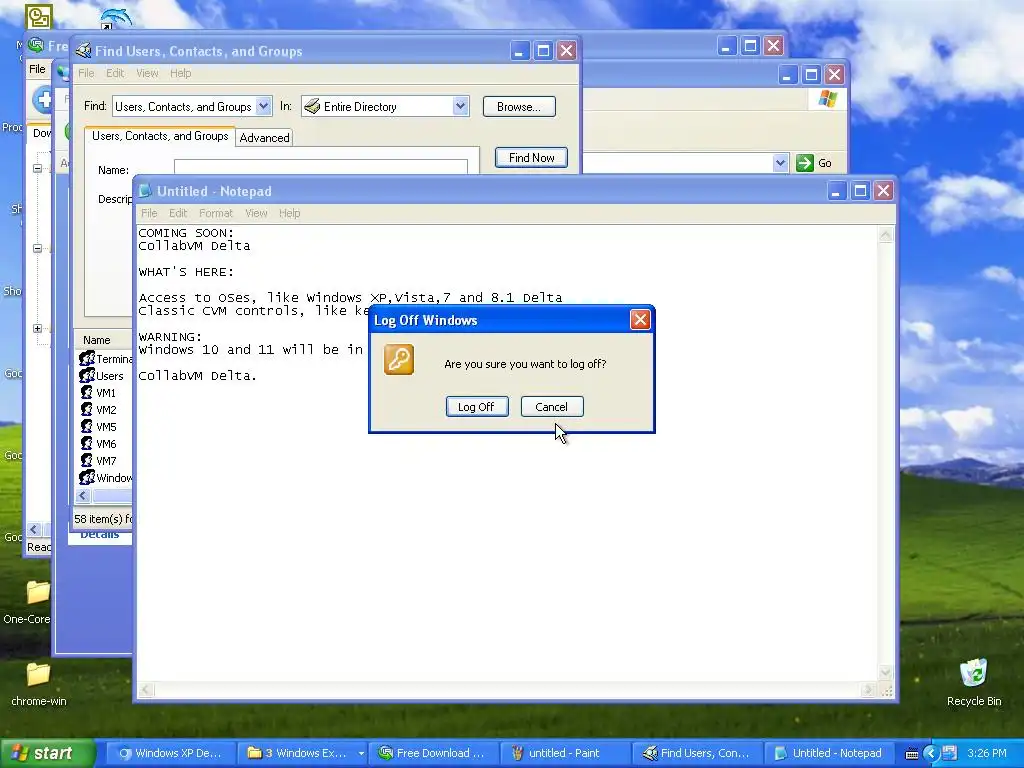Open Notepad Format menu
Image resolution: width=1024 pixels, height=768 pixels.
[x=216, y=213]
